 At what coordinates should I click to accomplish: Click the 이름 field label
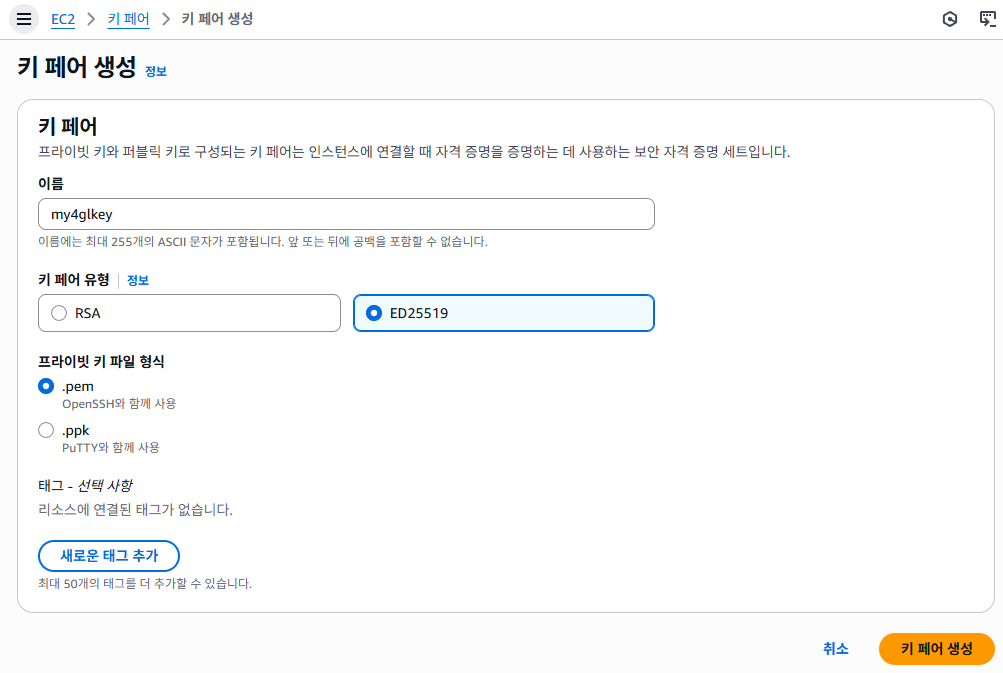[51, 184]
